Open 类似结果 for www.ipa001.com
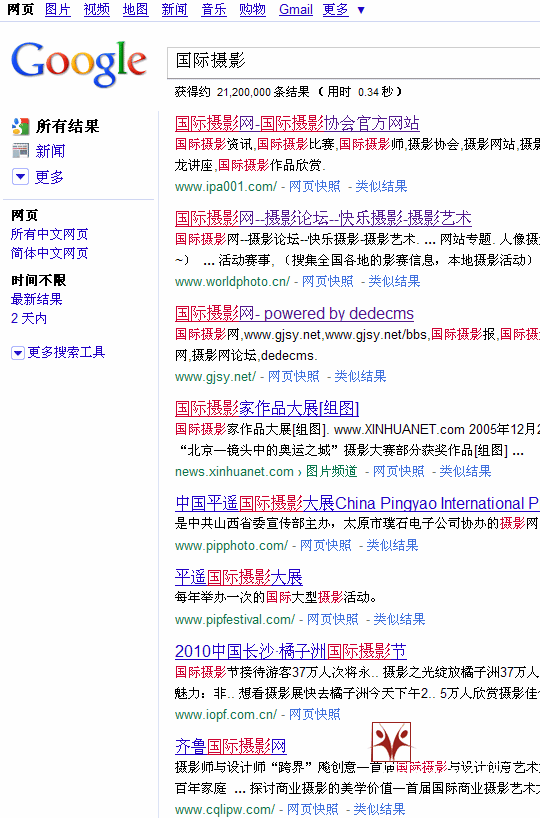Viewport: 540px width, 818px height. [381, 186]
